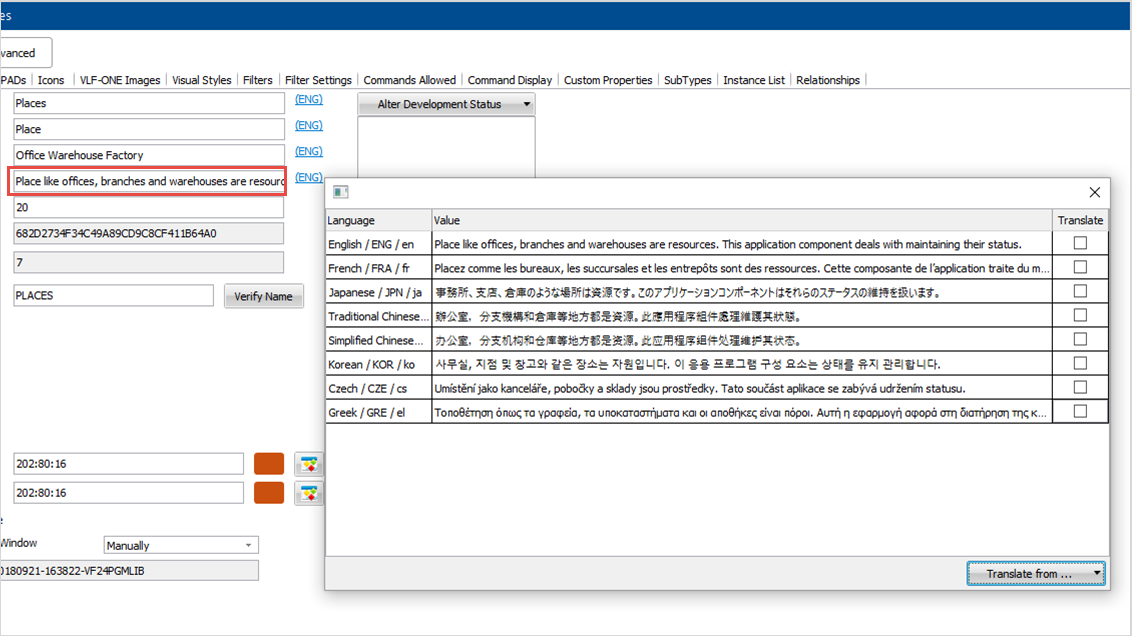Click the highlighted description field starting 'Place like offices'
Image resolution: width=1132 pixels, height=636 pixels.
pos(147,181)
